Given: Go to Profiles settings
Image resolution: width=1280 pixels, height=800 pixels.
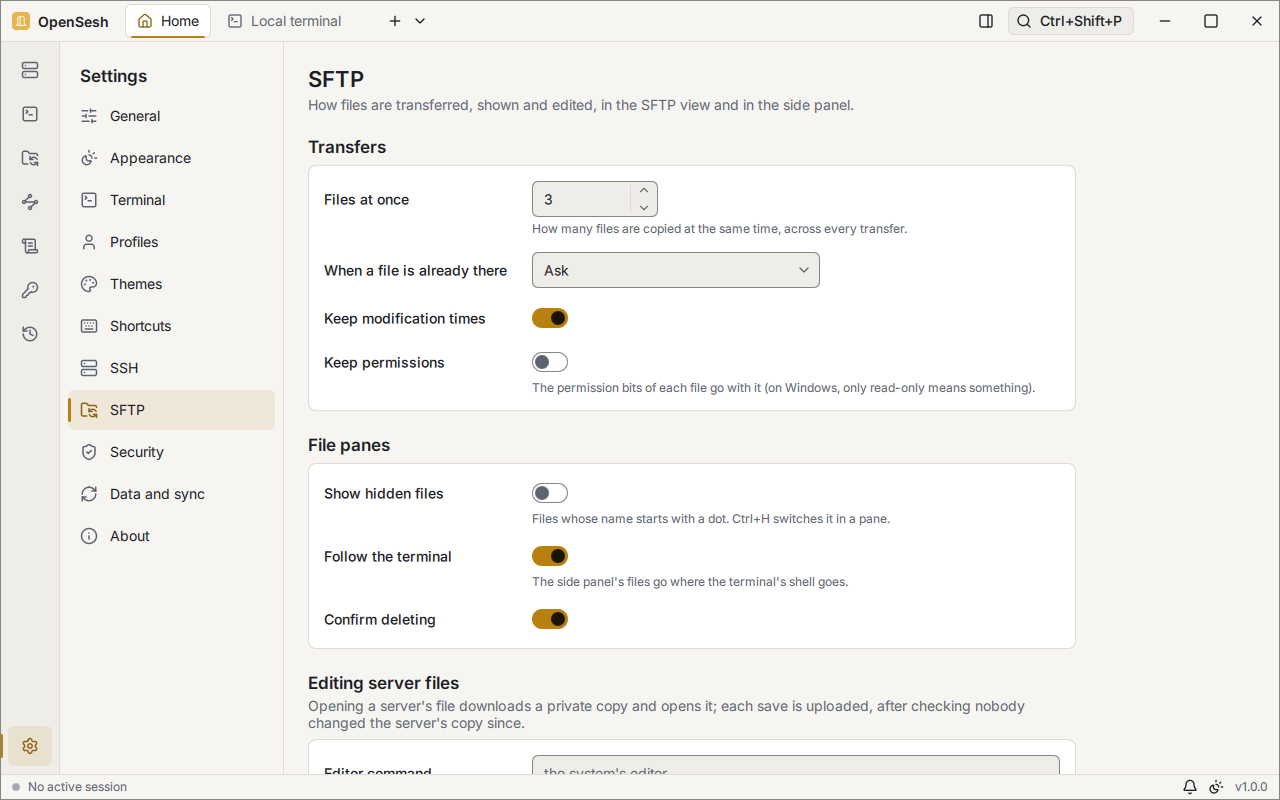Looking at the screenshot, I should [171, 242].
